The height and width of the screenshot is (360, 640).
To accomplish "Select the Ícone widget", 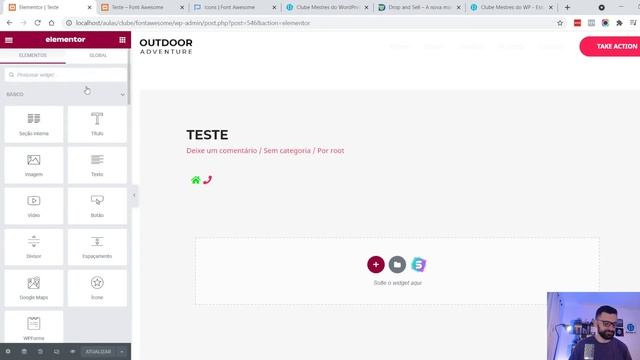I will [97, 288].
